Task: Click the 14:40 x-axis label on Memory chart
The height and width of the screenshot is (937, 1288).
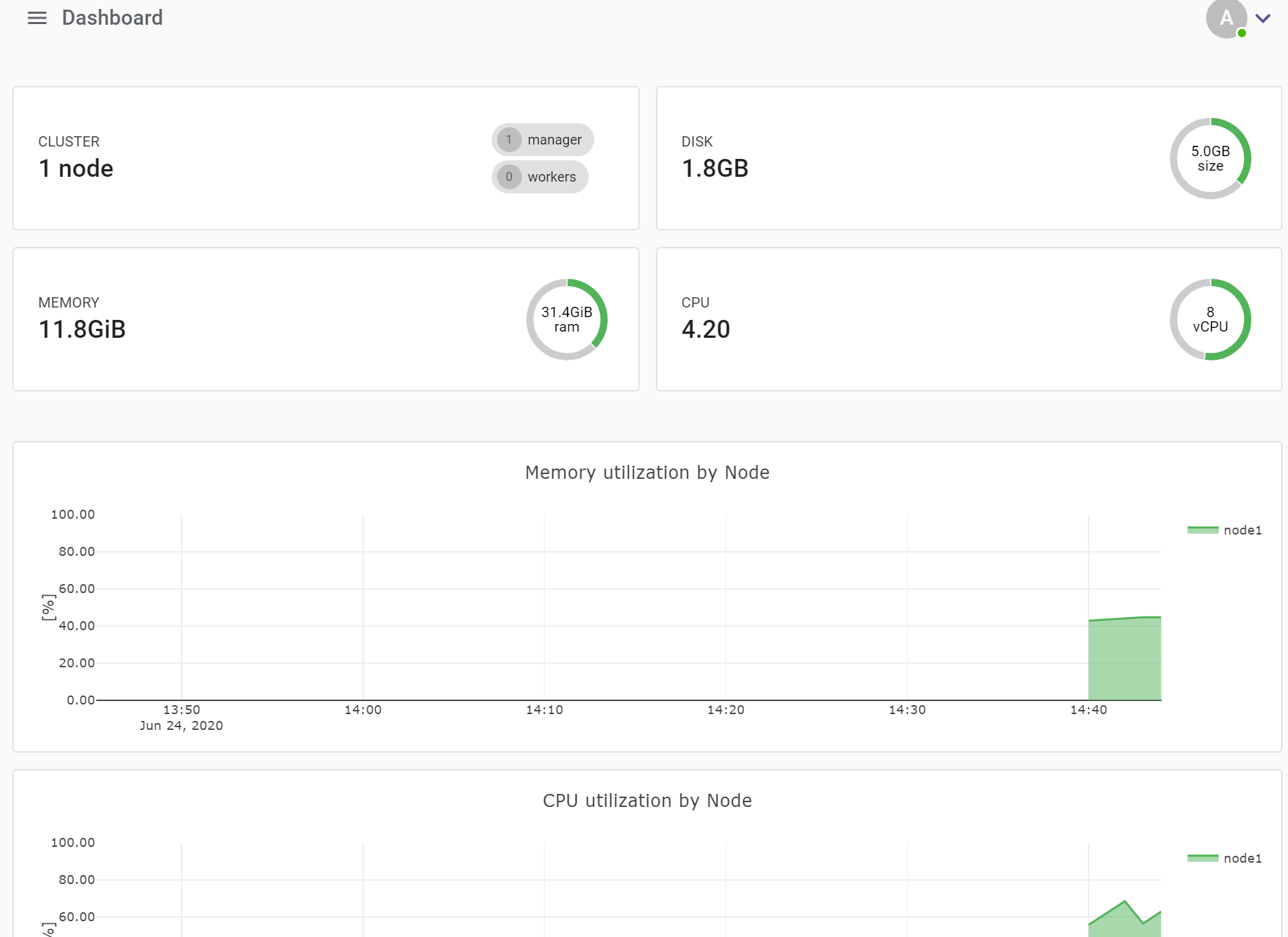Action: pos(1089,710)
